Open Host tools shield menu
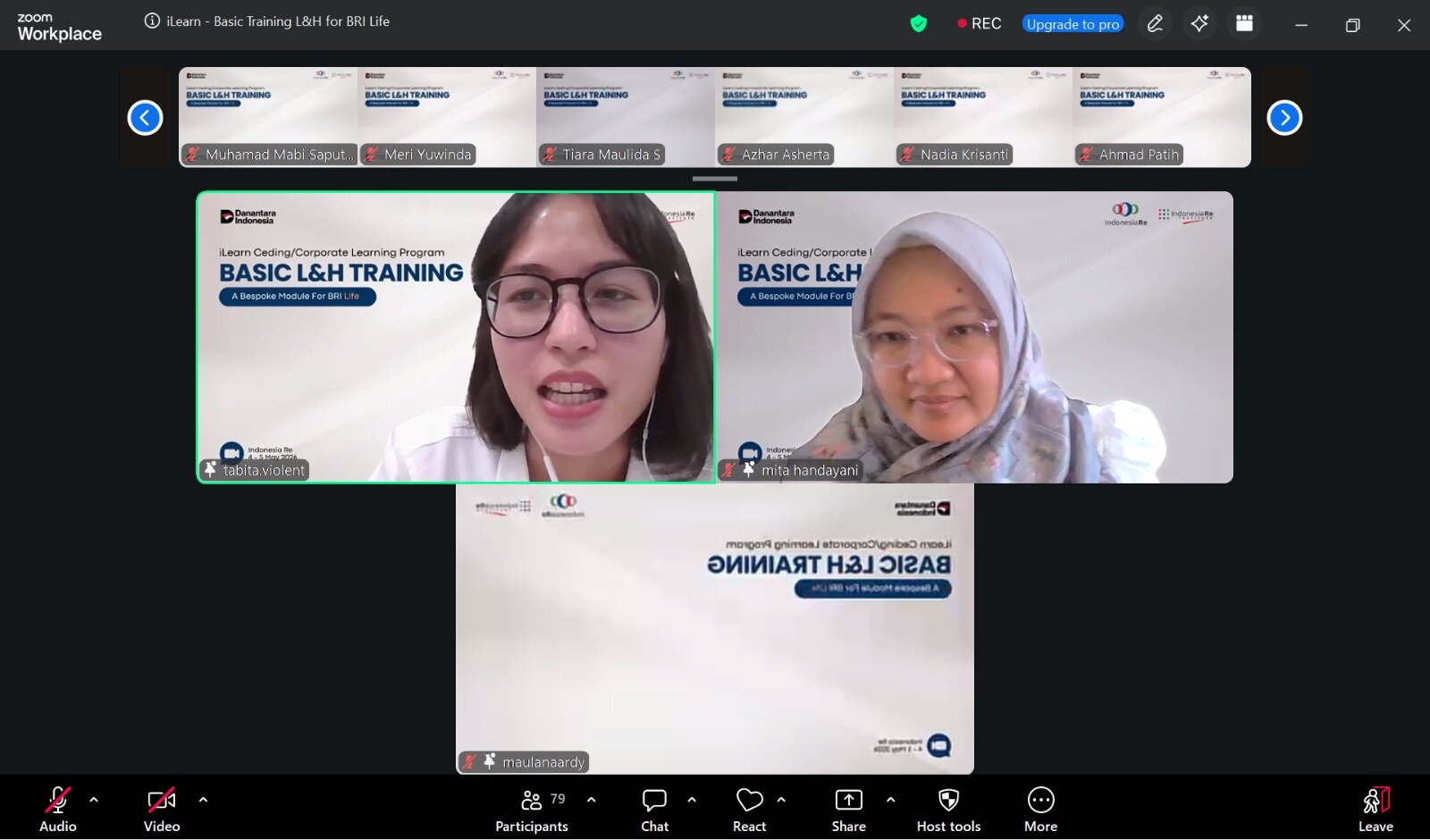Viewport: 1430px width, 840px height. tap(948, 810)
